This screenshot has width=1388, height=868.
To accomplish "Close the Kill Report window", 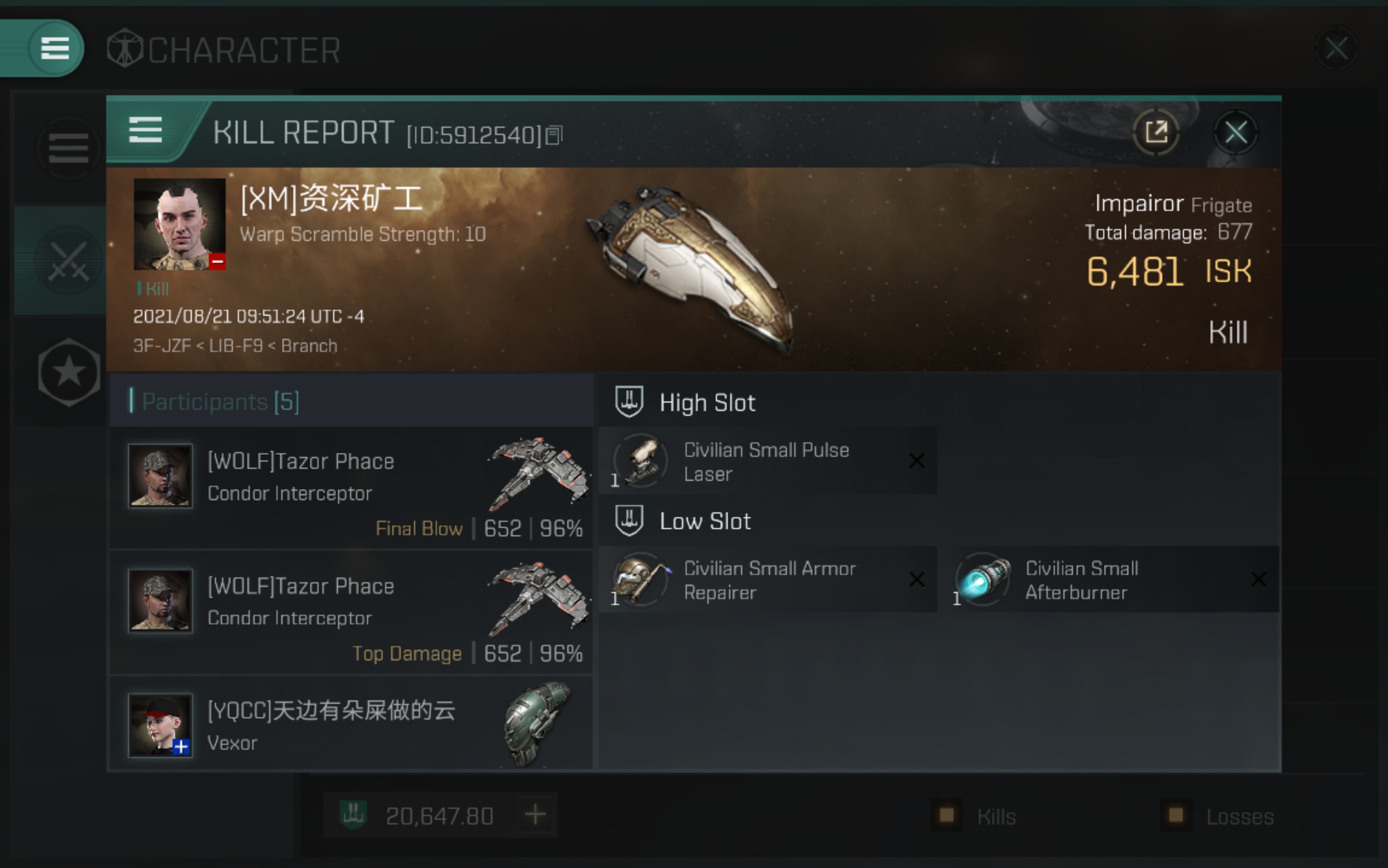I will click(x=1236, y=133).
